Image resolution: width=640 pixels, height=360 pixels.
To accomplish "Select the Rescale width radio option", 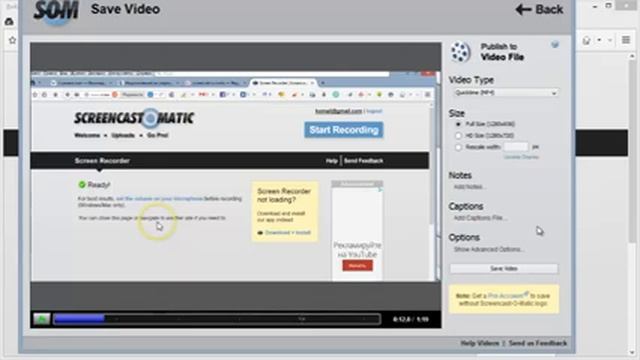I will pos(458,147).
